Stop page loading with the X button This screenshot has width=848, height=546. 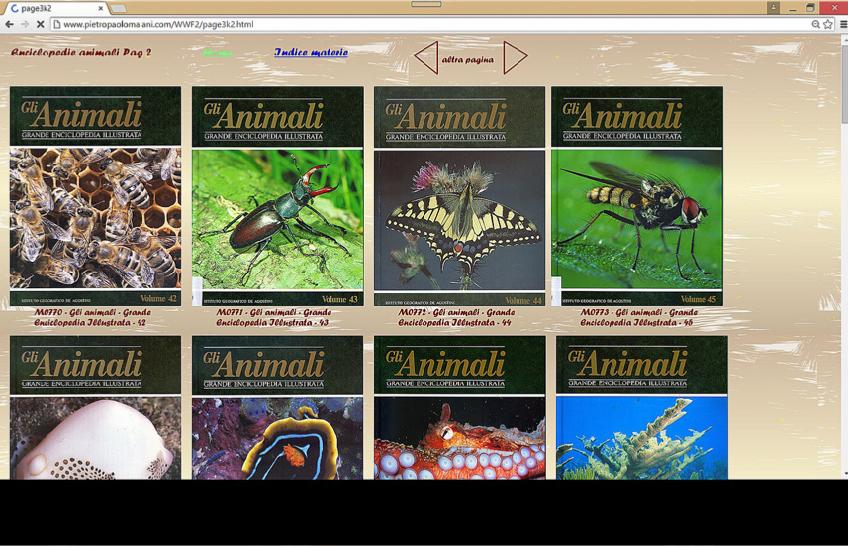(x=40, y=24)
